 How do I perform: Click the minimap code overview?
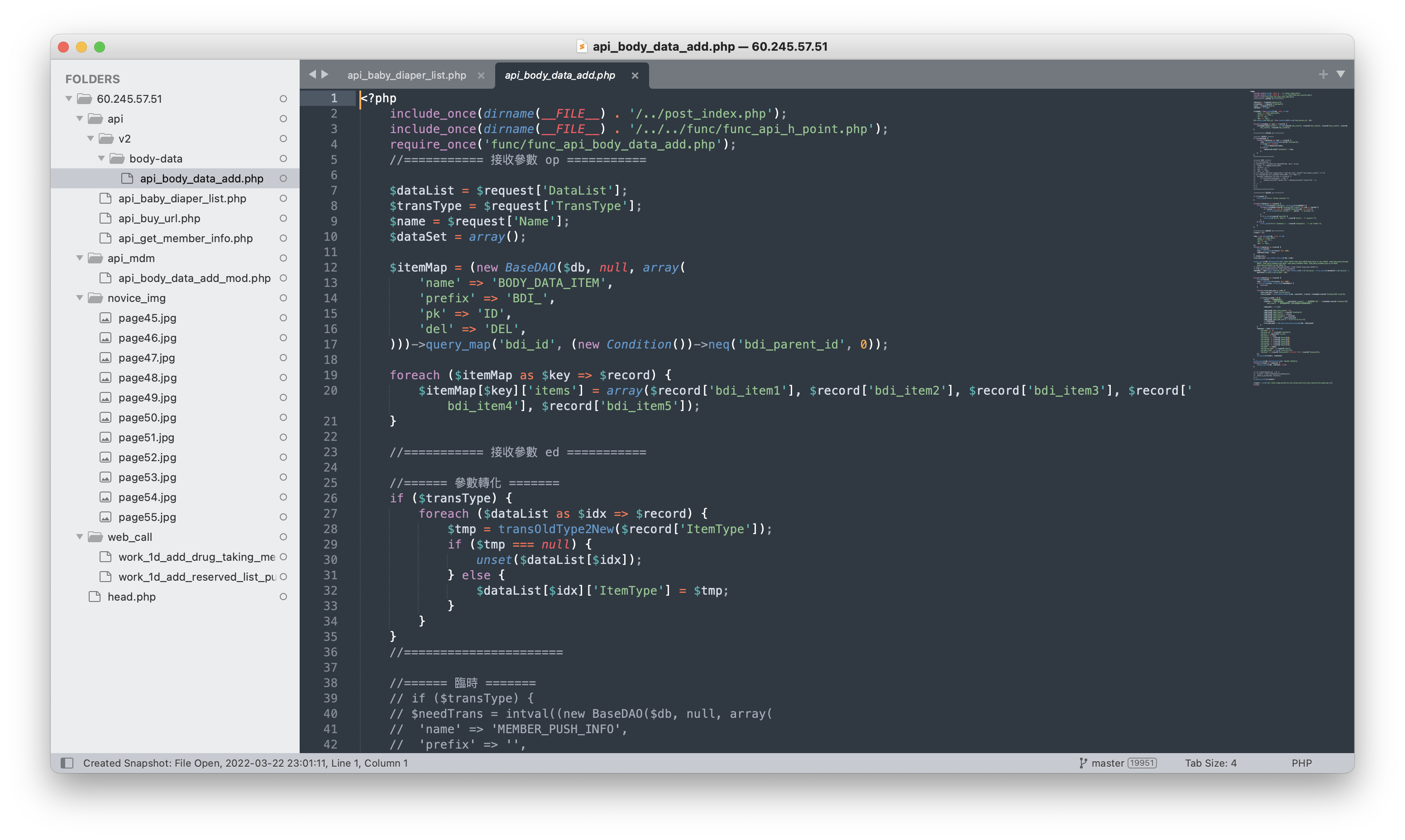[x=1299, y=238]
